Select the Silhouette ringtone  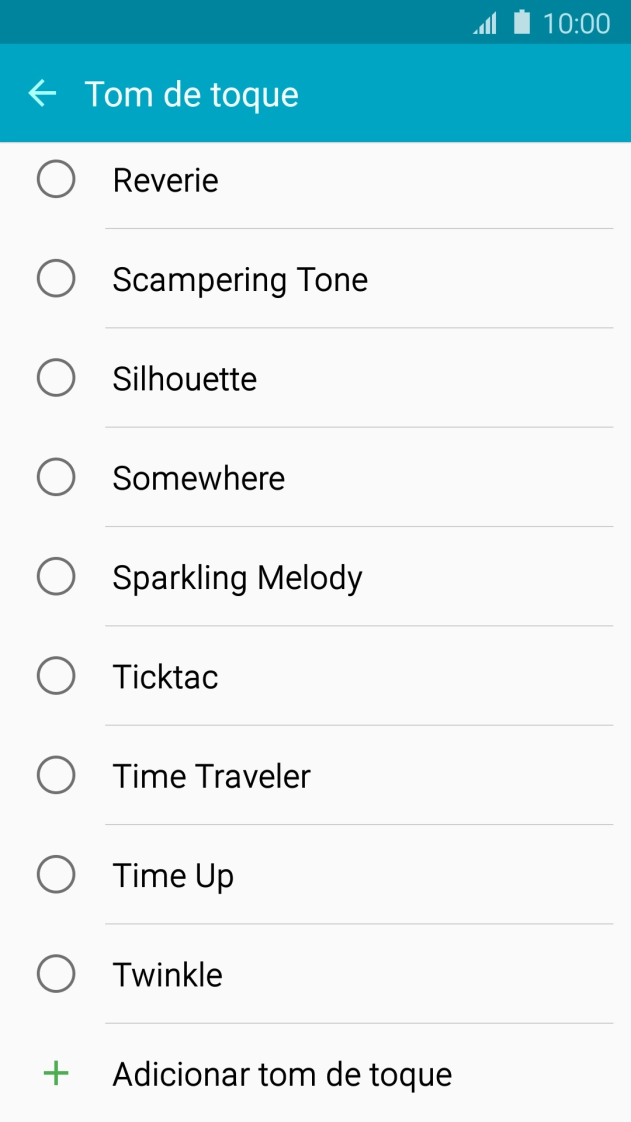56,378
